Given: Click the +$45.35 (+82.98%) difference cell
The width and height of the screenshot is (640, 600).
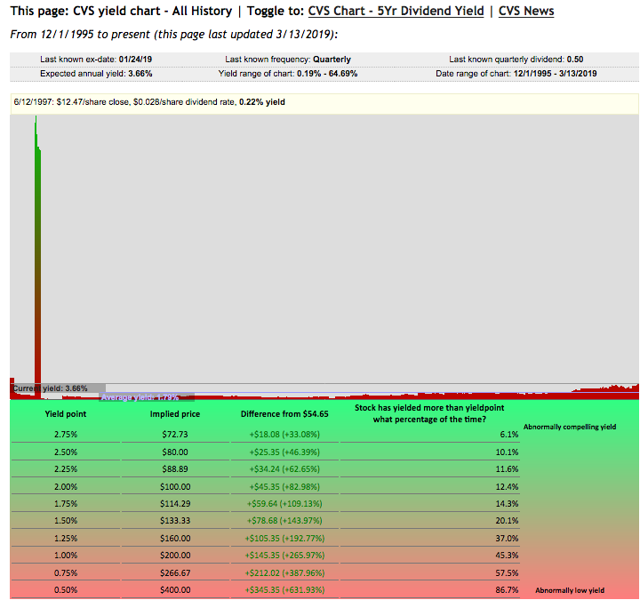Looking at the screenshot, I should point(284,487).
